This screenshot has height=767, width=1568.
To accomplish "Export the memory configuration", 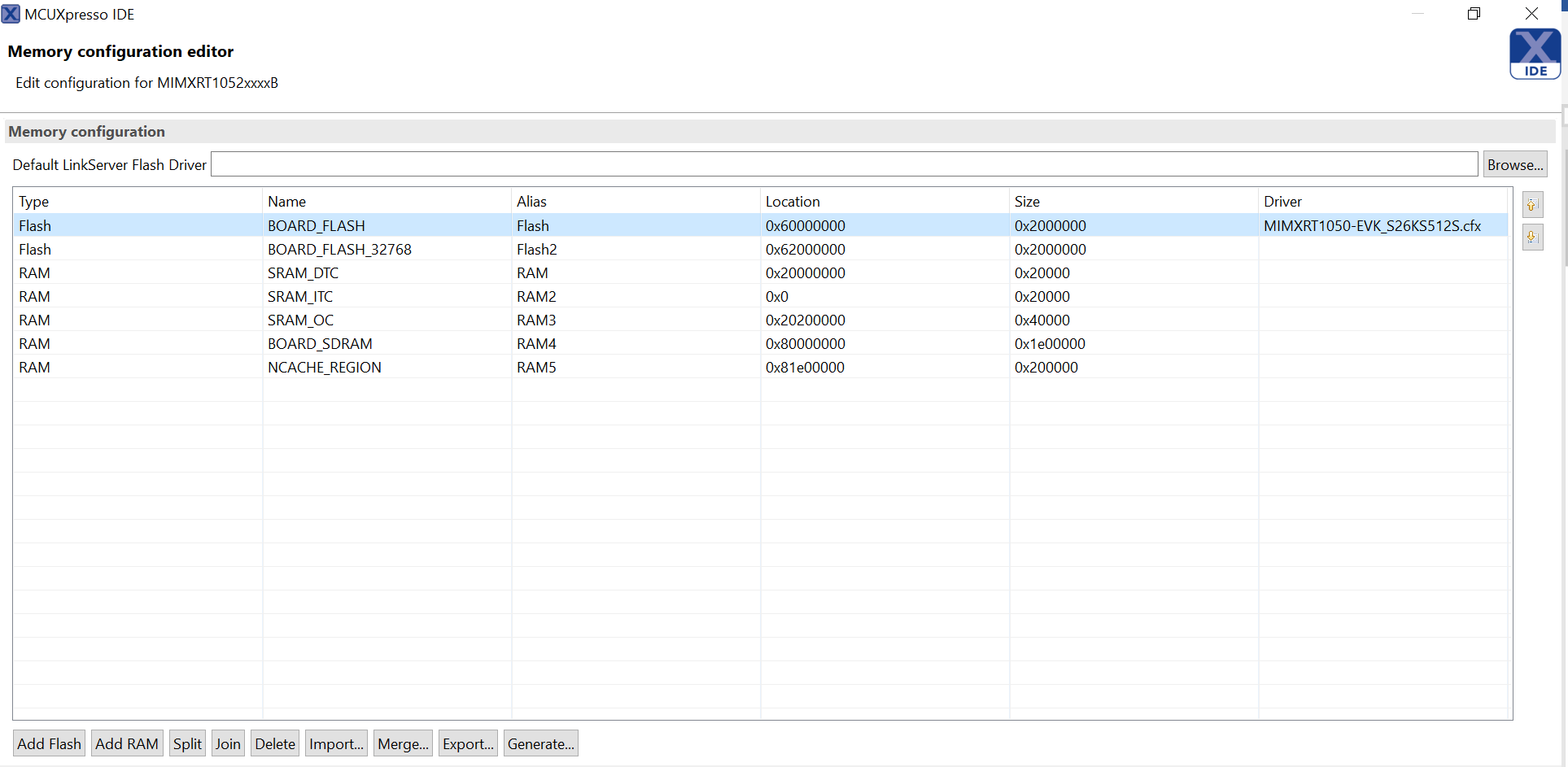I will click(467, 743).
